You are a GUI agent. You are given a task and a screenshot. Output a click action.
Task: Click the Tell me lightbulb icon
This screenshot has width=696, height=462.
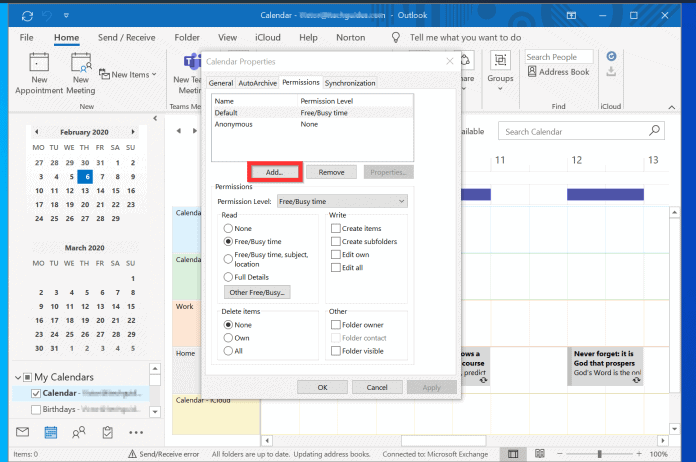pos(395,38)
